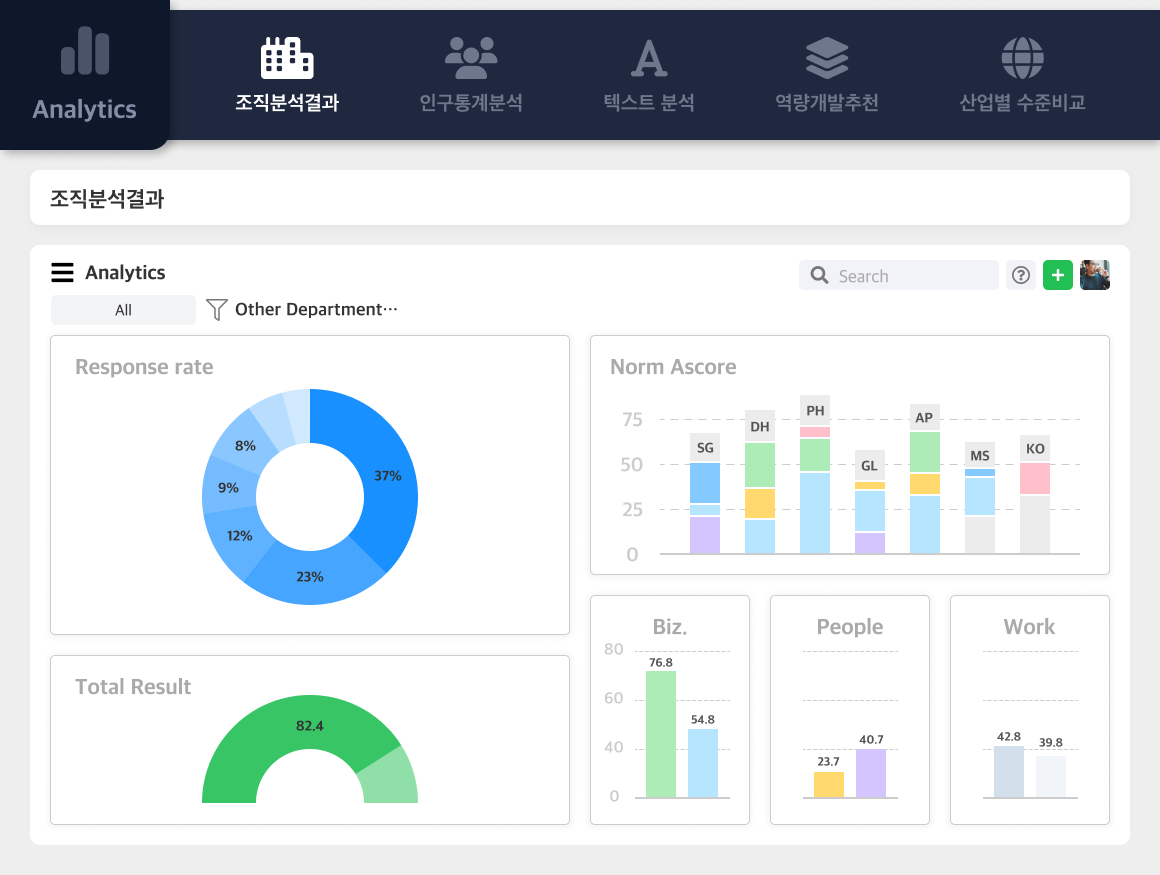Screen dimensions: 1160x875
Task: Click the funnel filter icon
Action: (216, 310)
